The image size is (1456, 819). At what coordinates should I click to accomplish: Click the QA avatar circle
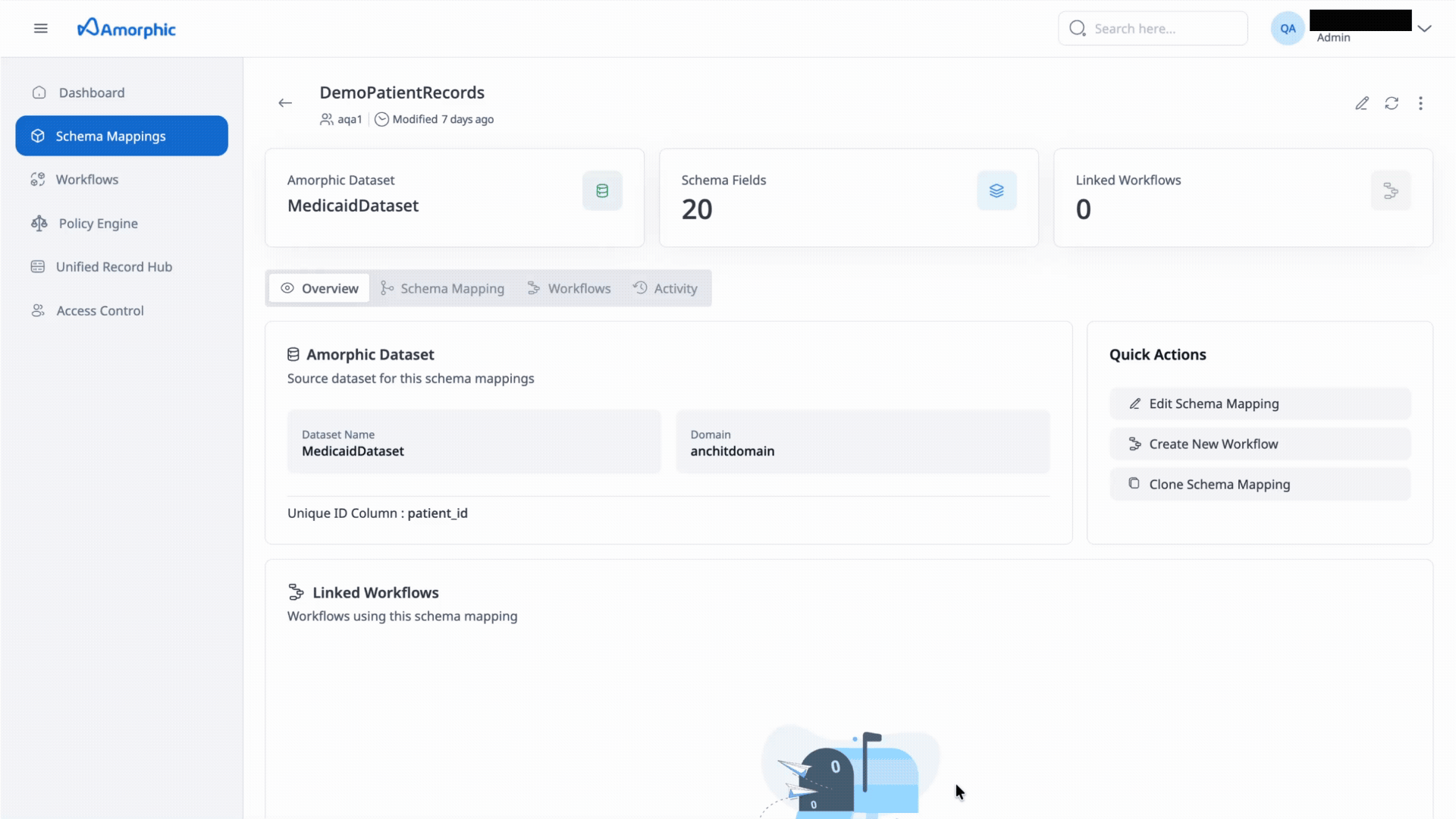1288,27
